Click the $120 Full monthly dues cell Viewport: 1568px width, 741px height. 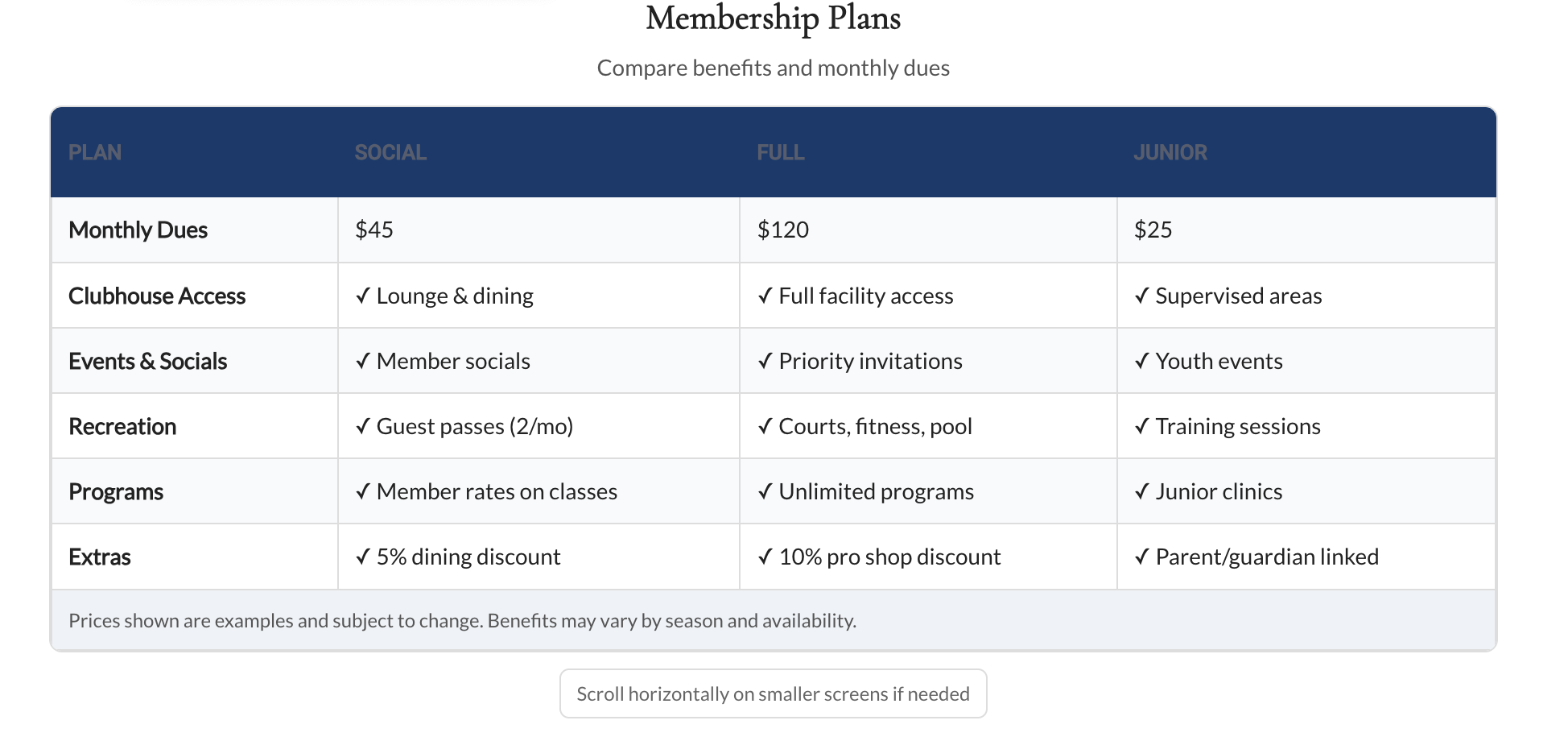(x=783, y=230)
